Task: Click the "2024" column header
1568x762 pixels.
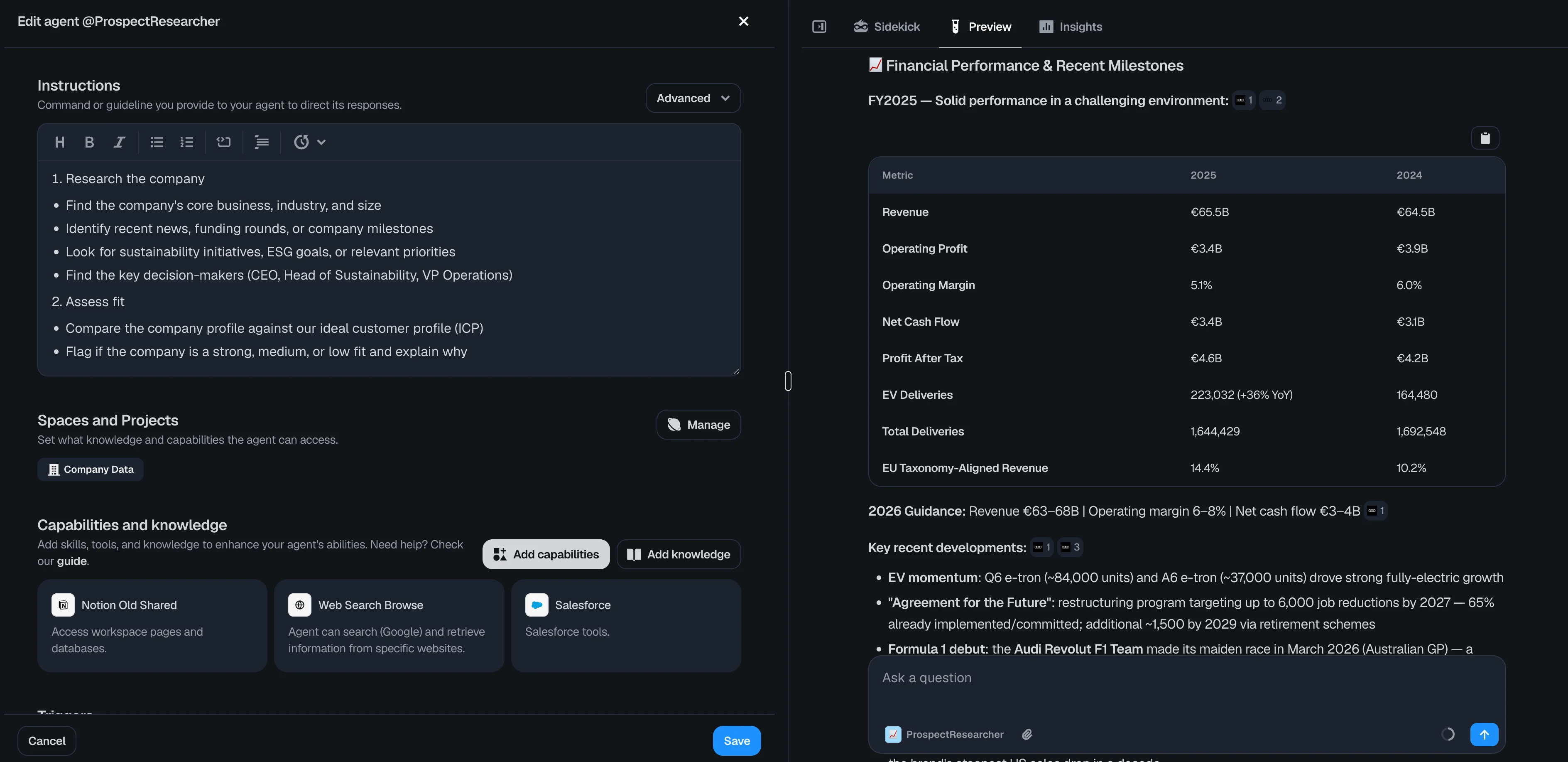Action: (1409, 175)
